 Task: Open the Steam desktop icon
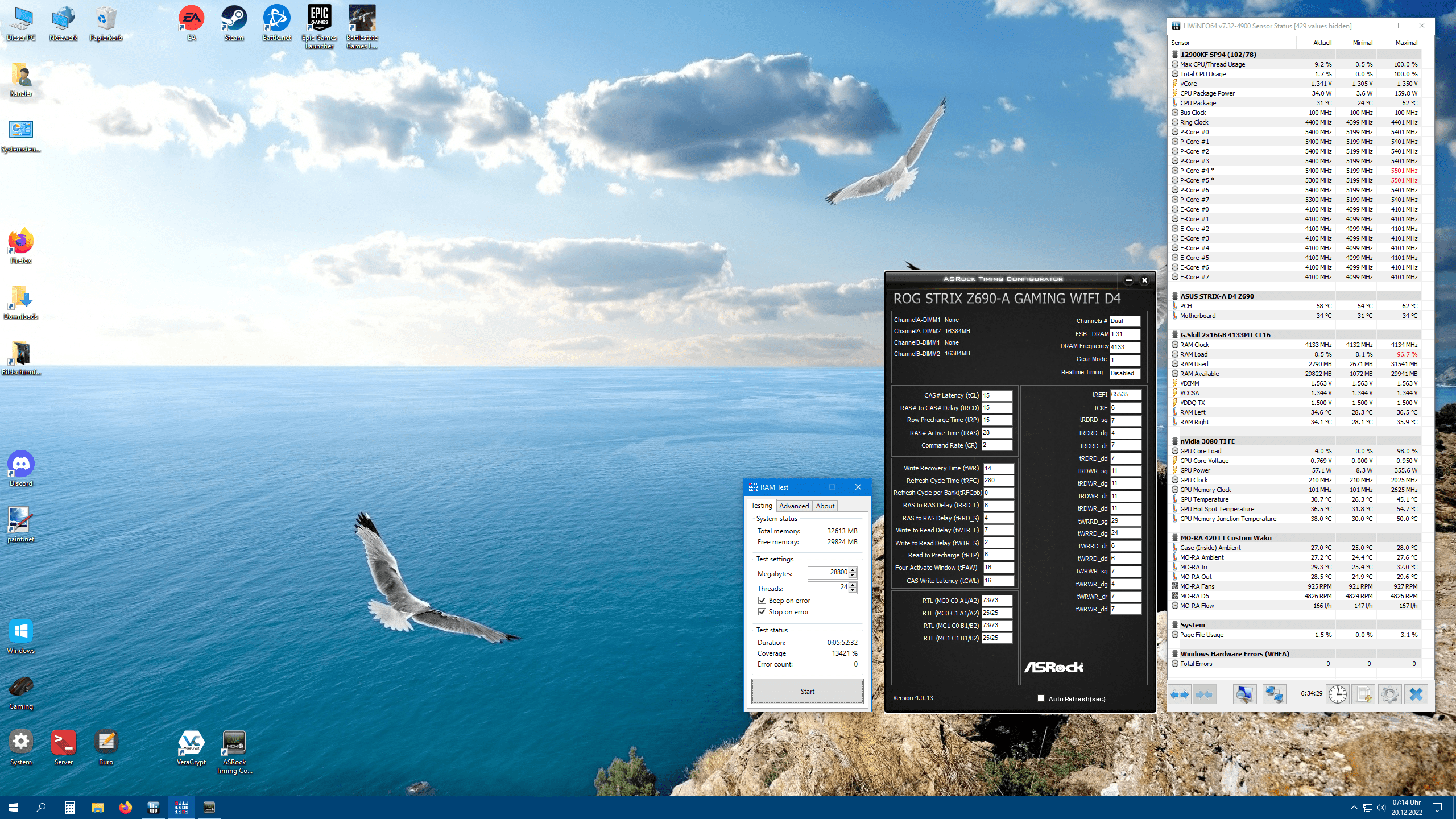click(234, 23)
